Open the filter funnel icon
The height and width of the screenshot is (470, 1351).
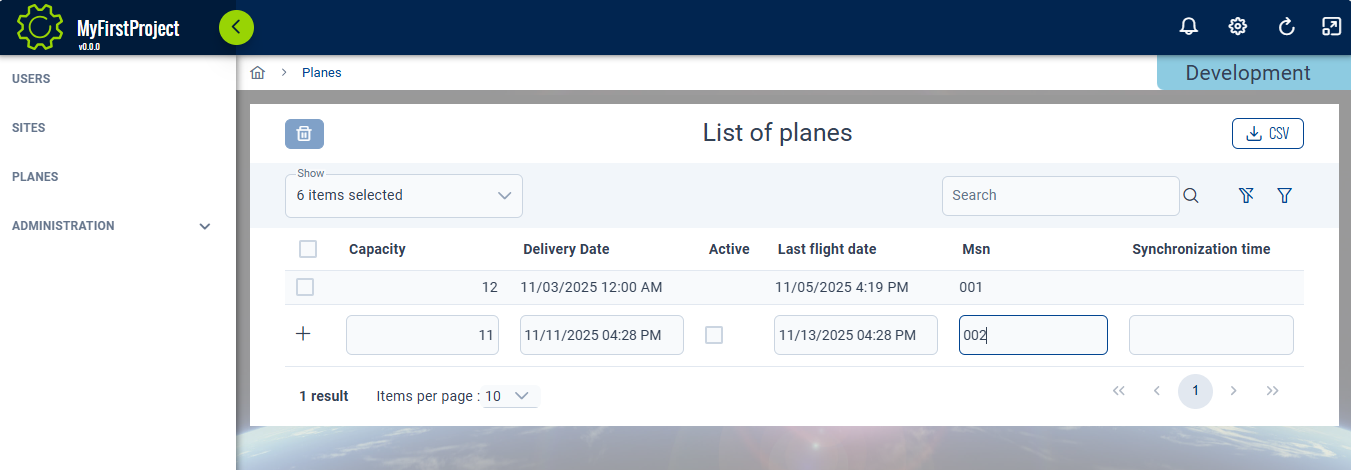pos(1285,196)
